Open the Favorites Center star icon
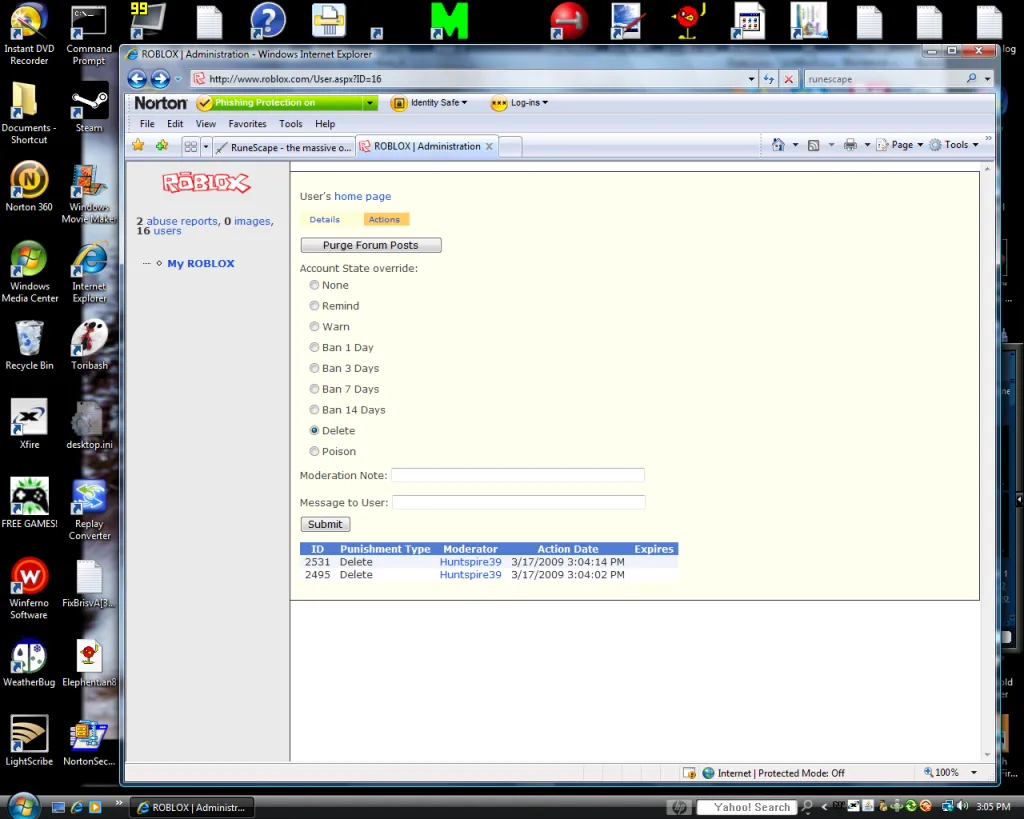This screenshot has height=819, width=1024. pyautogui.click(x=138, y=145)
